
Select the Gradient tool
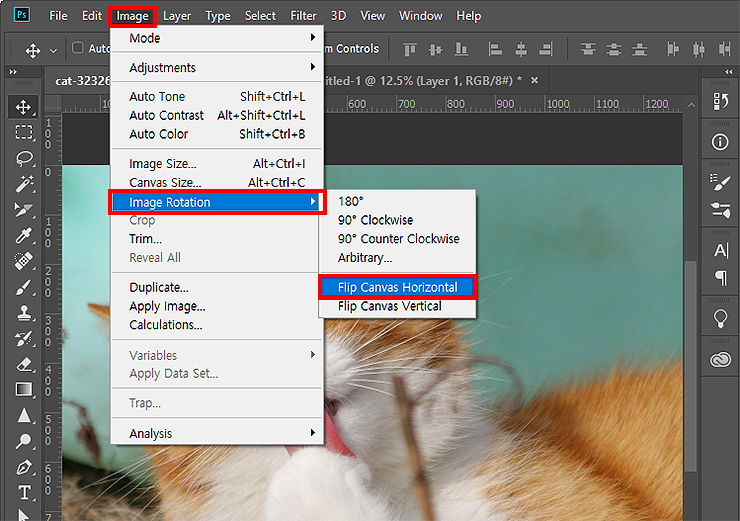[x=23, y=390]
